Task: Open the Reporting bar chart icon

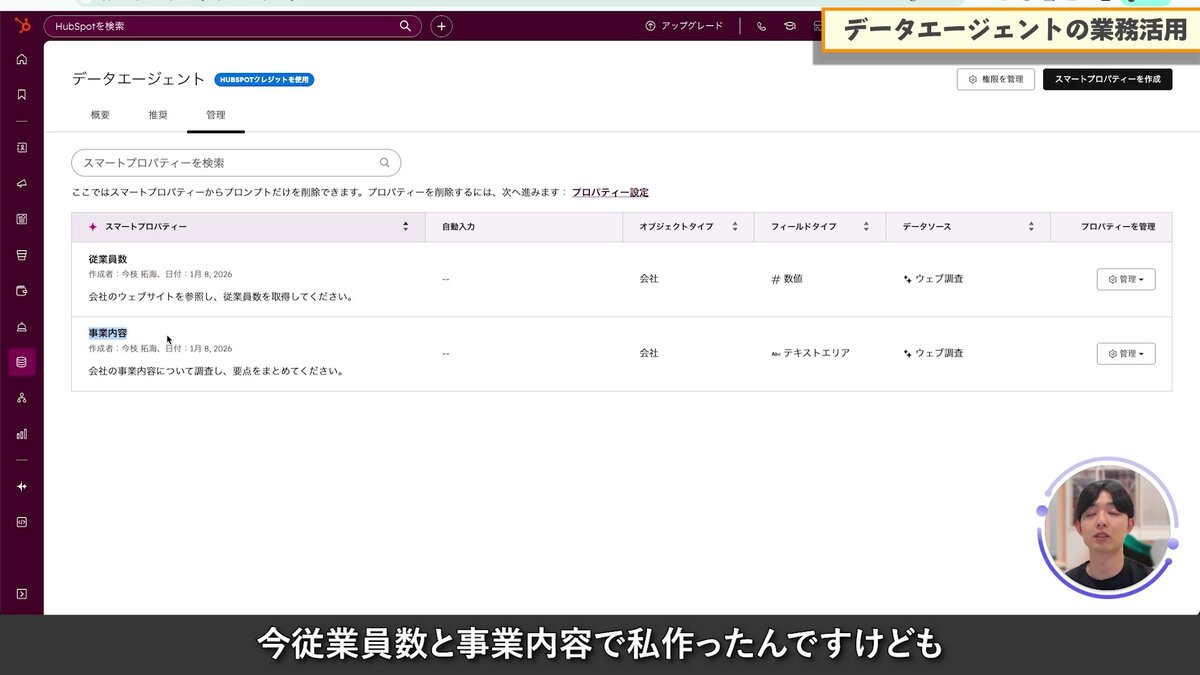Action: [x=22, y=433]
